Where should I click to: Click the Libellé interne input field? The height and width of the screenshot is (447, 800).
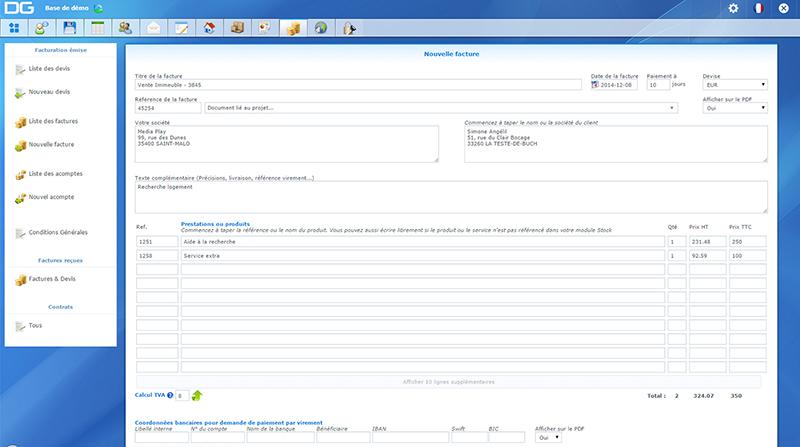click(x=162, y=438)
